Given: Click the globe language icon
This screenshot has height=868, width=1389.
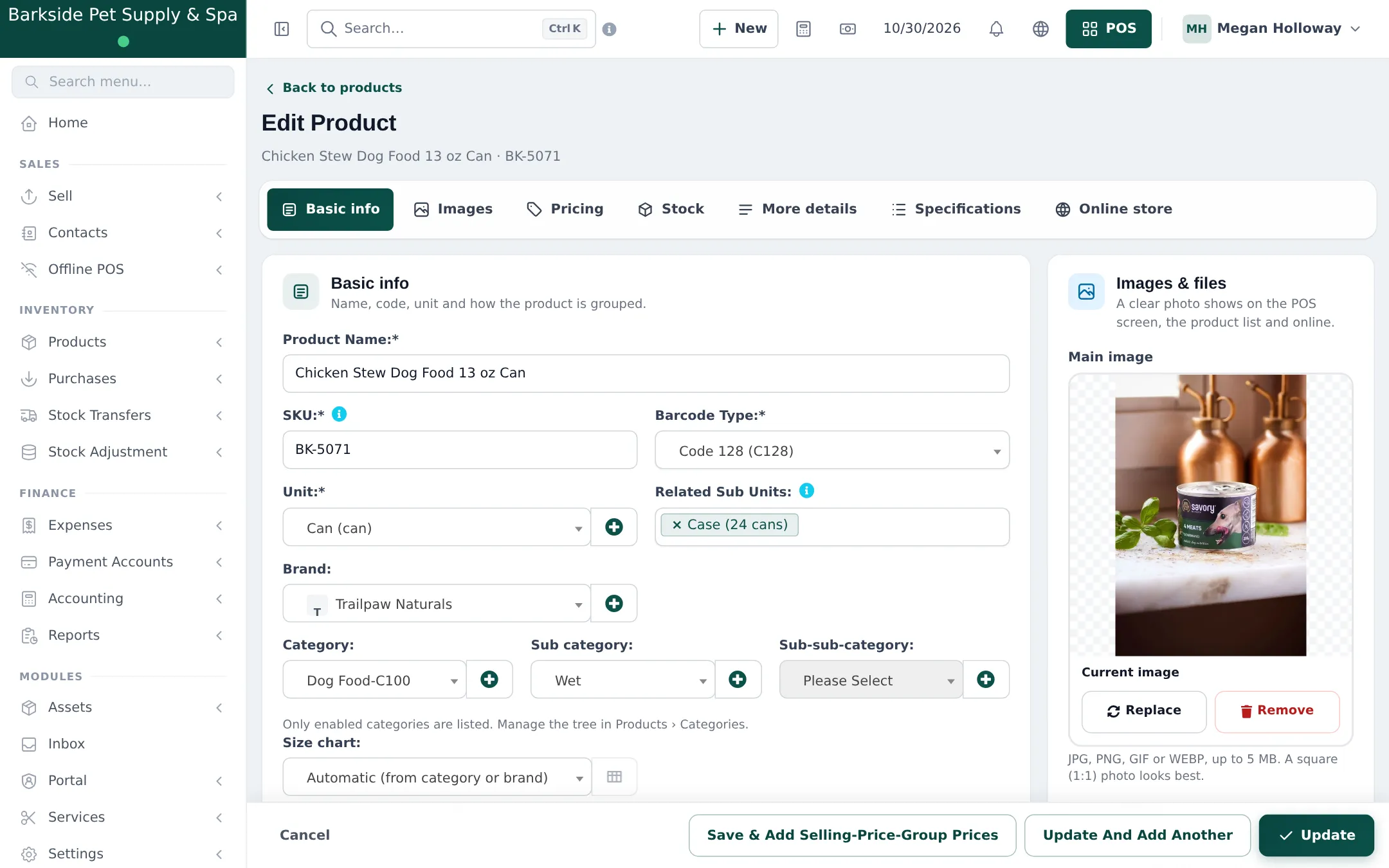Looking at the screenshot, I should (1040, 29).
